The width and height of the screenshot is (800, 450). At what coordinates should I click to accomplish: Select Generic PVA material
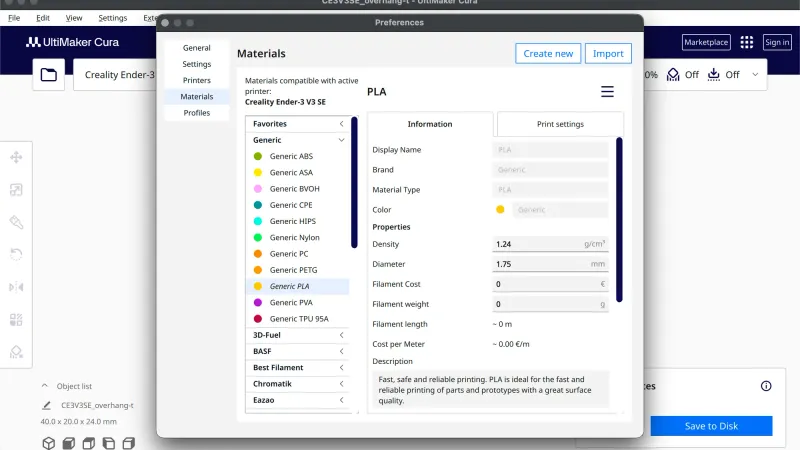297,303
